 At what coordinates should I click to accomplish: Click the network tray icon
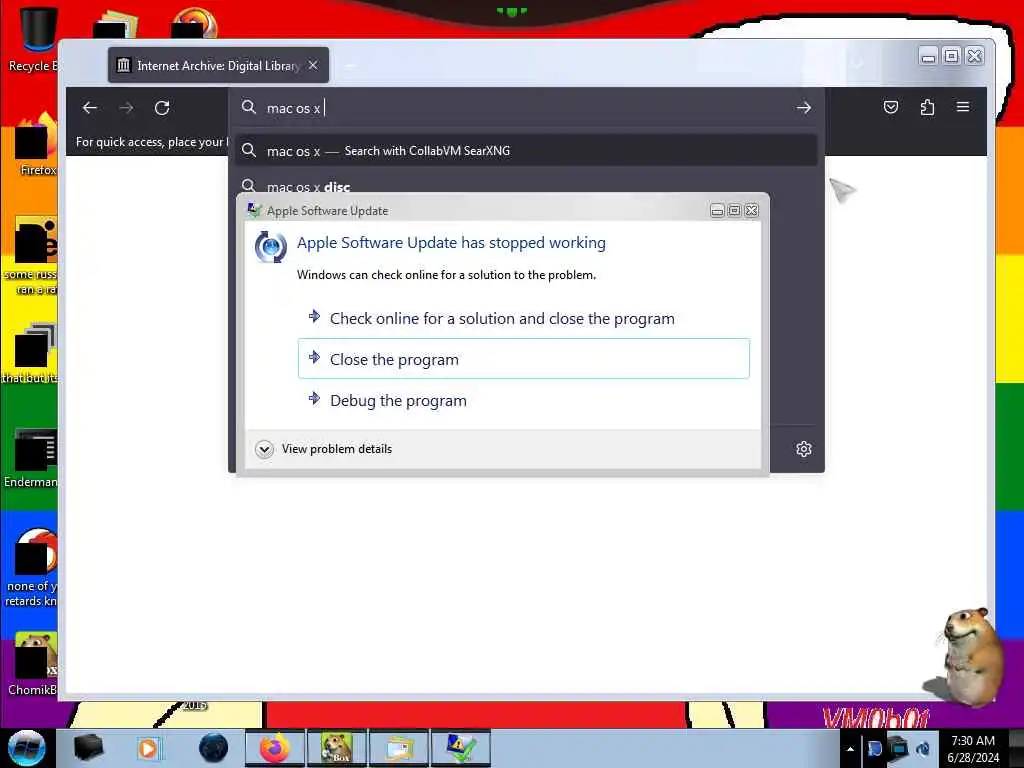[x=899, y=748]
